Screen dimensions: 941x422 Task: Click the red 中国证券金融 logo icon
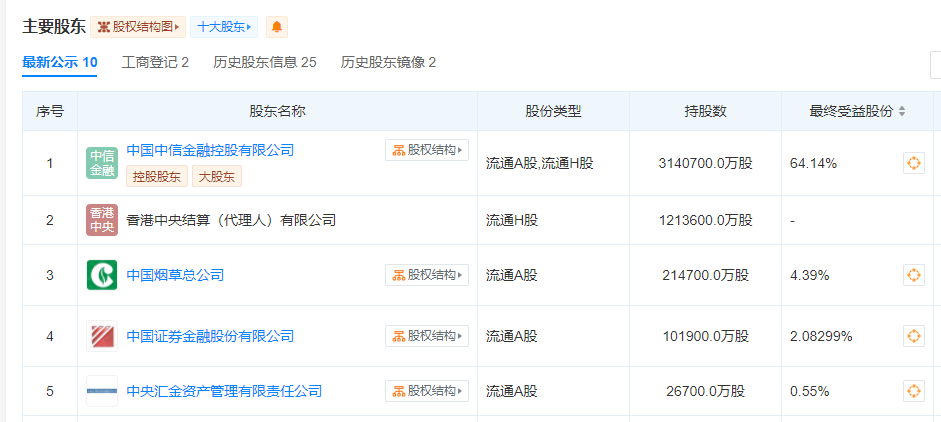pos(102,336)
